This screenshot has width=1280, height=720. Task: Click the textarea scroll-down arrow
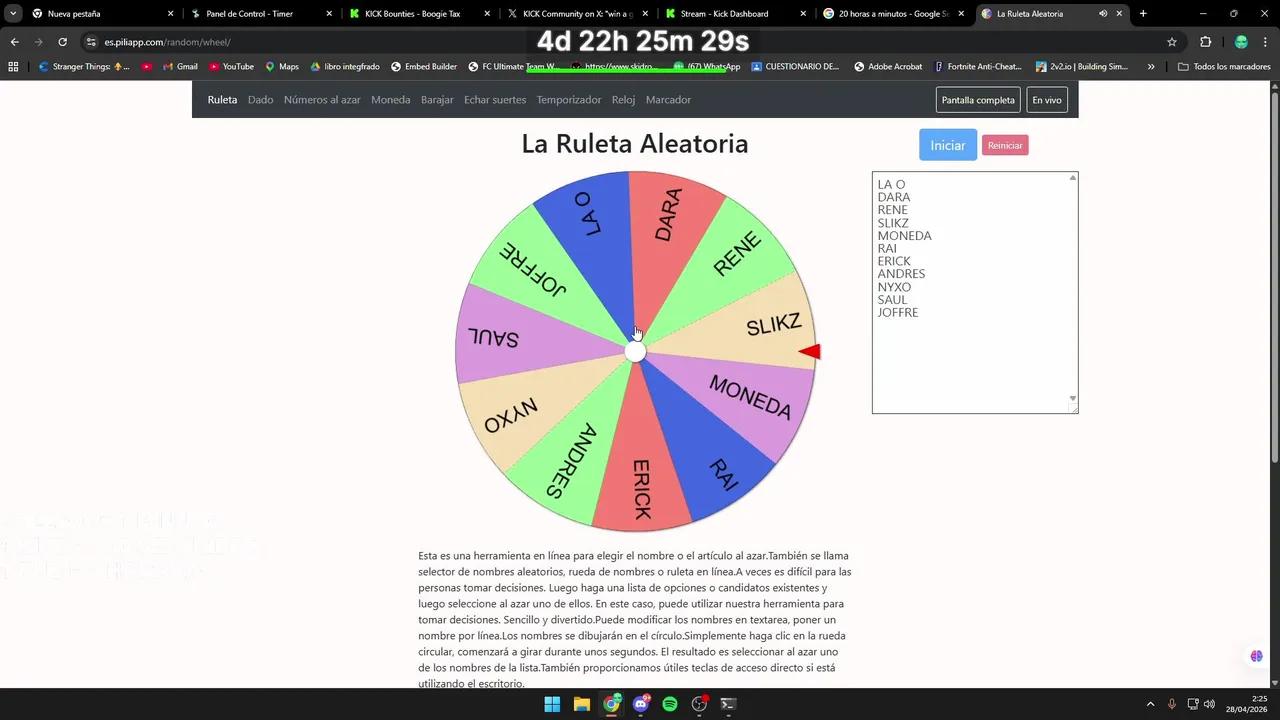pos(1073,399)
